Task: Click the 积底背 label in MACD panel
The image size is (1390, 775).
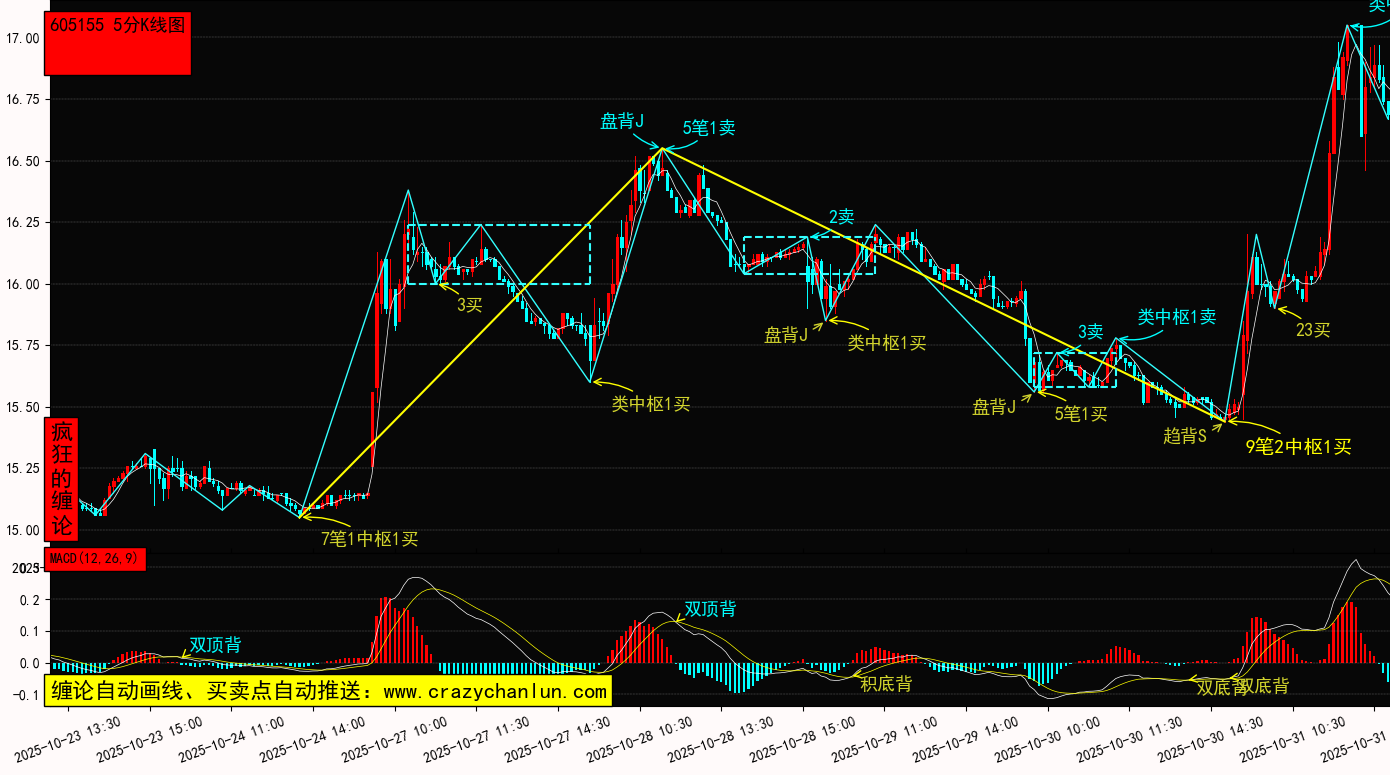Action: (886, 684)
